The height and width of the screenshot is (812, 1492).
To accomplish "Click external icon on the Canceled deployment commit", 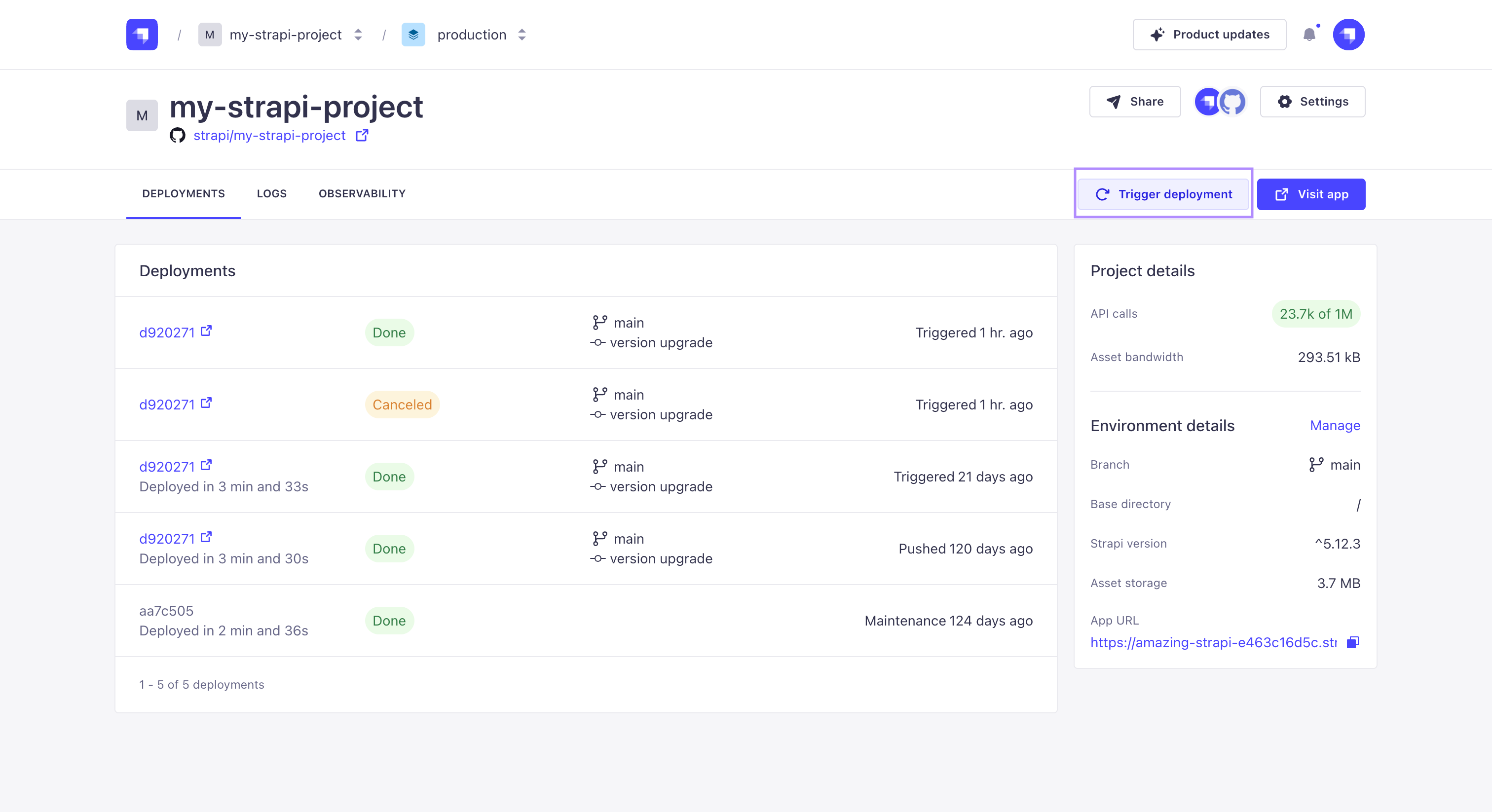I will tap(206, 403).
